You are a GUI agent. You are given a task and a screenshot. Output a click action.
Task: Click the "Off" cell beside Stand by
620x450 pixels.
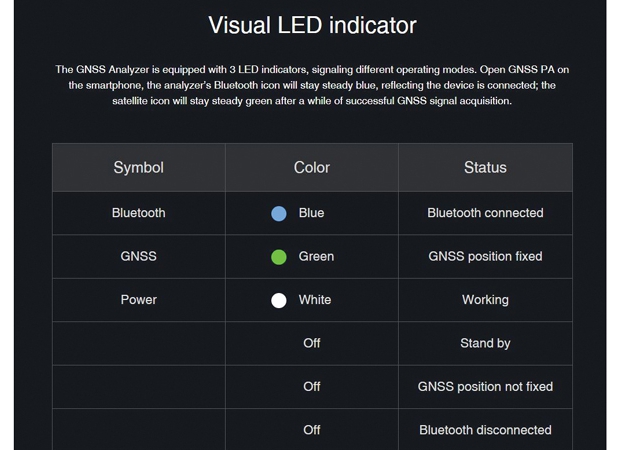[312, 343]
